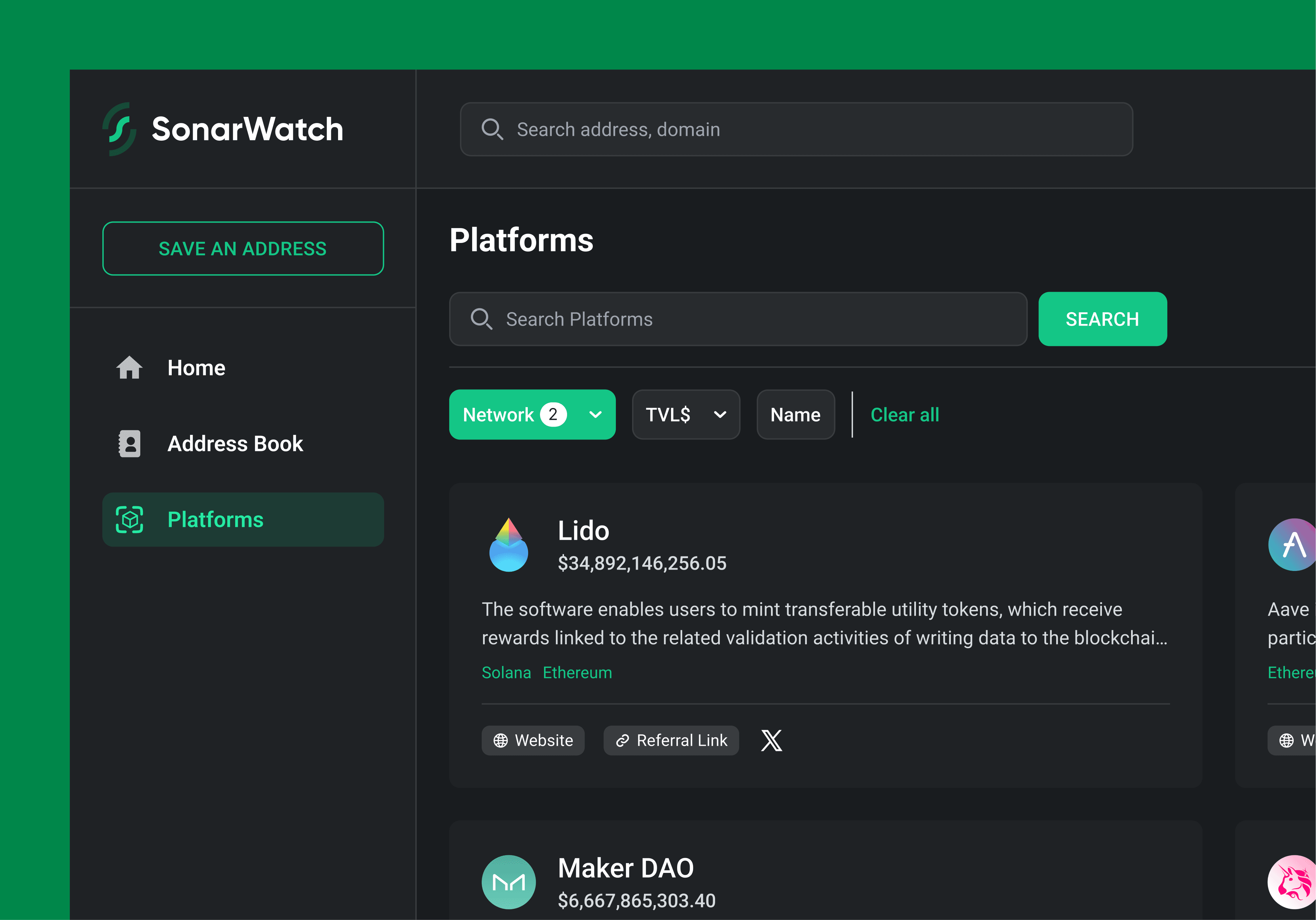1316x920 pixels.
Task: Click the Network filter count badge 2
Action: (553, 414)
